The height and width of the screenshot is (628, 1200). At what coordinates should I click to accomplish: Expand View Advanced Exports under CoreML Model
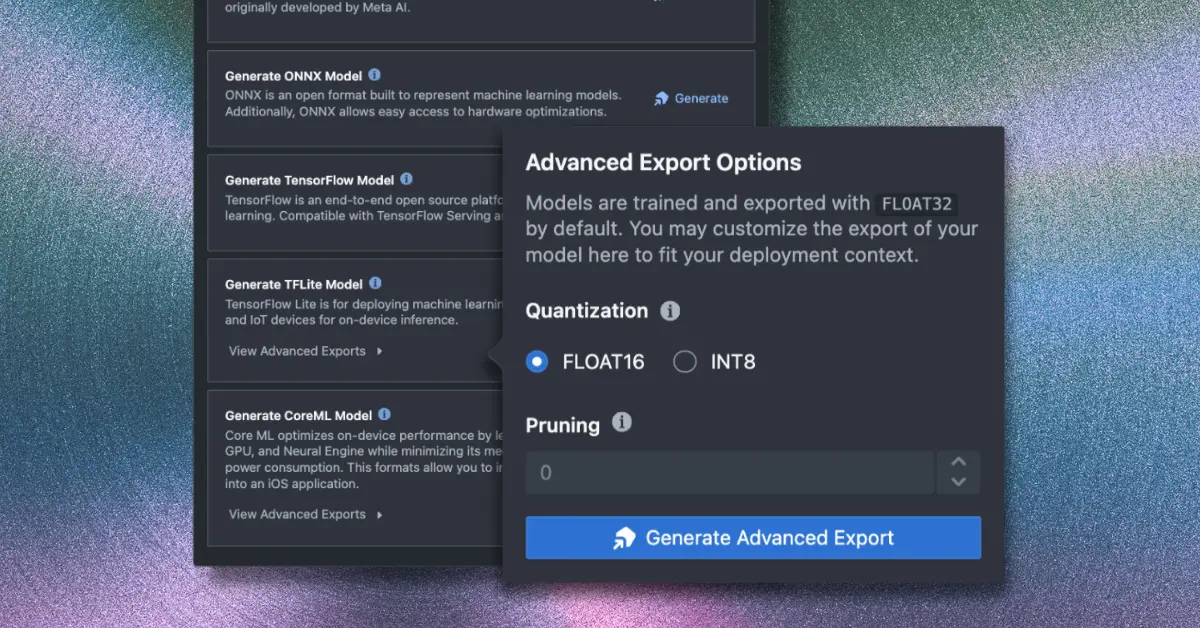click(x=295, y=514)
